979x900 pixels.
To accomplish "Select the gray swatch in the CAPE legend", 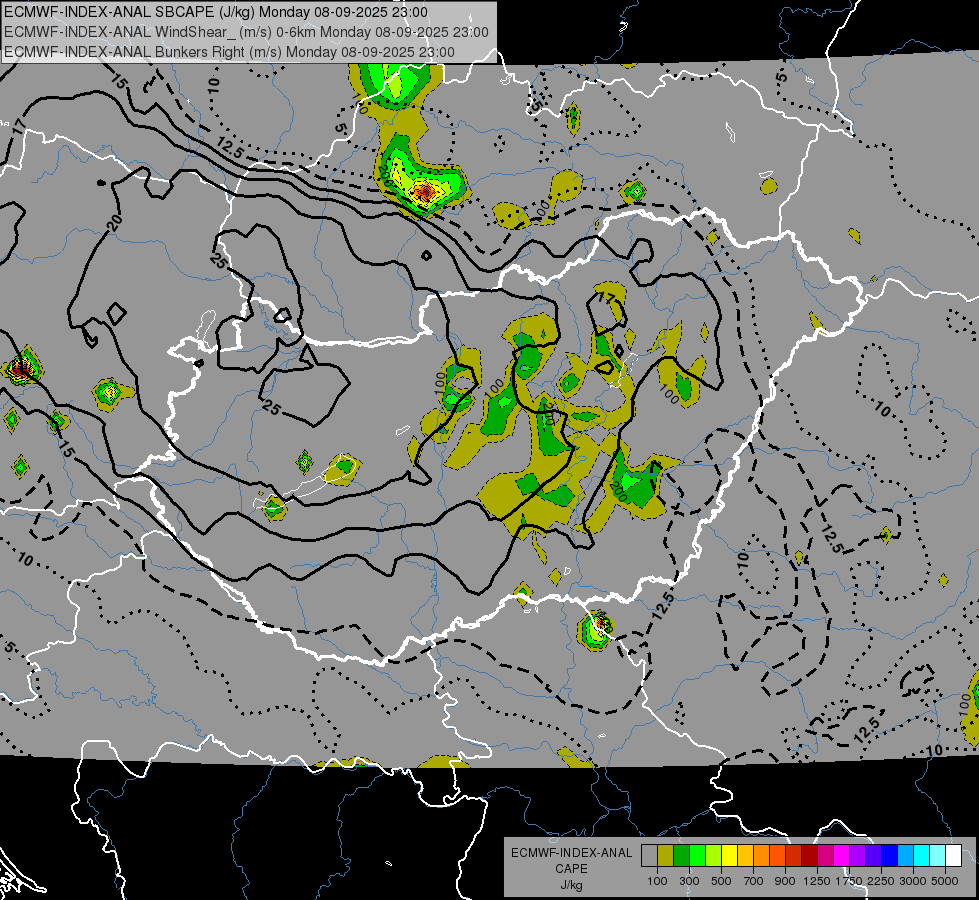I will point(649,855).
